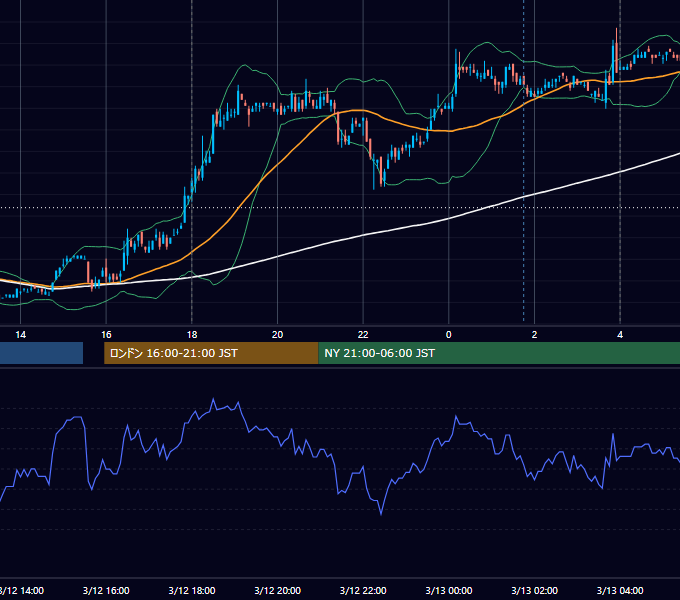Click the 3/12 16:00 date label

point(106,591)
